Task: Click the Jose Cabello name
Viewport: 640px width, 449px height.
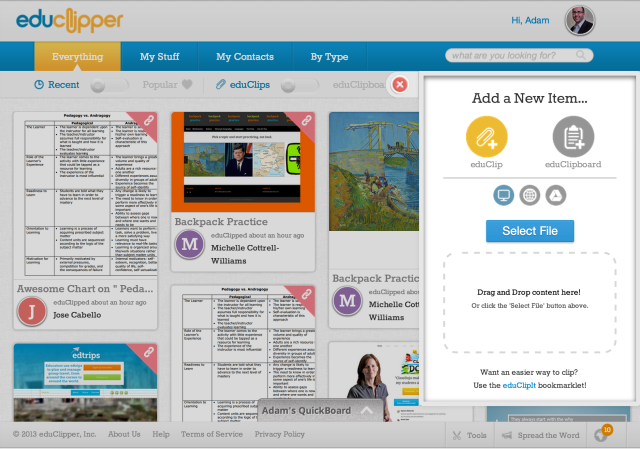Action: (77, 315)
